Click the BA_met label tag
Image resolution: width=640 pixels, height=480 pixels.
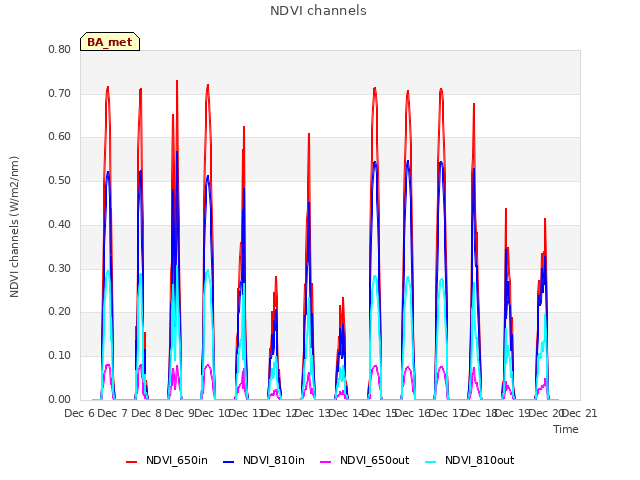tap(110, 42)
